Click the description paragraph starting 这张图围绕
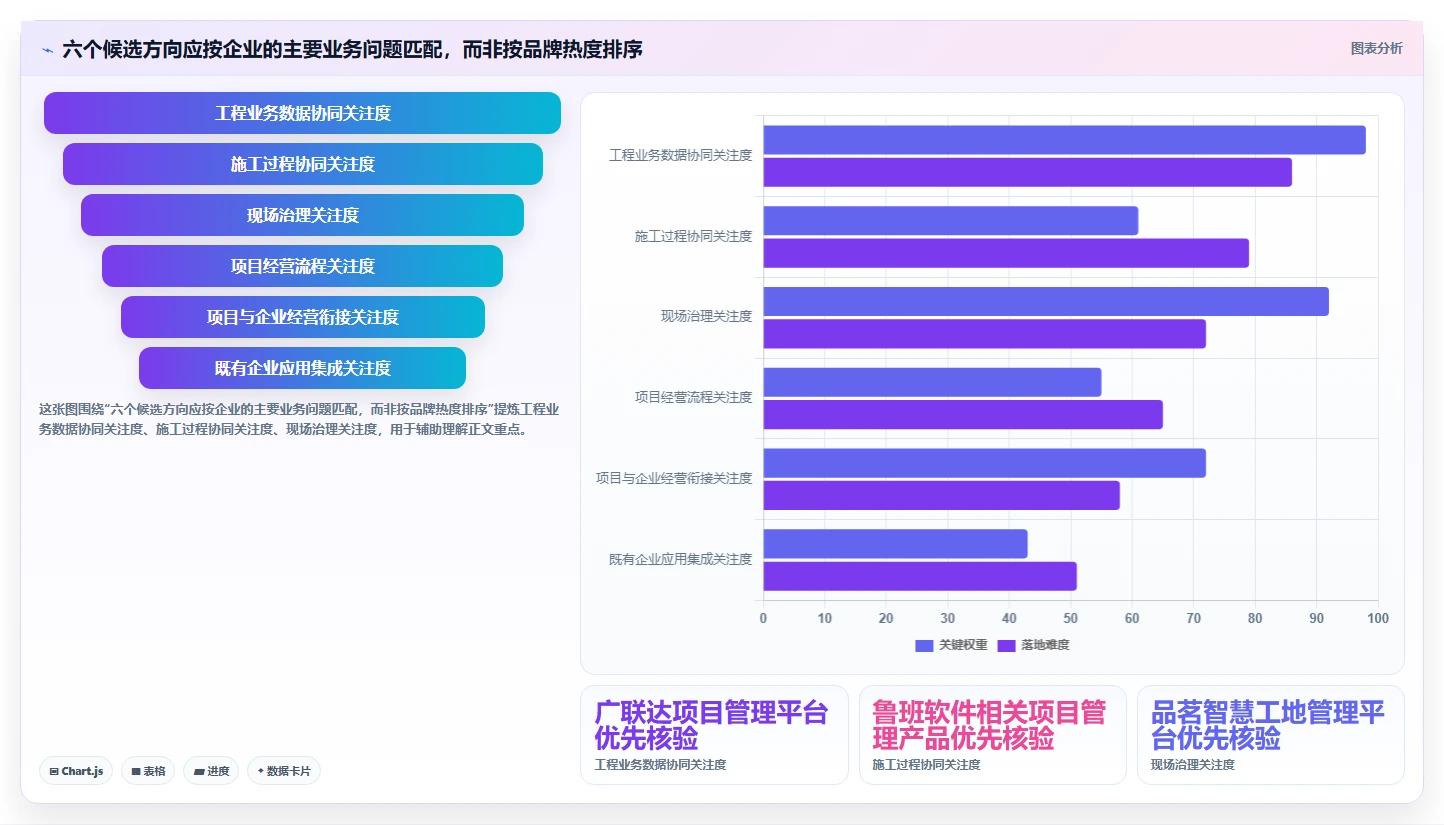This screenshot has width=1444, height=825. pos(299,419)
